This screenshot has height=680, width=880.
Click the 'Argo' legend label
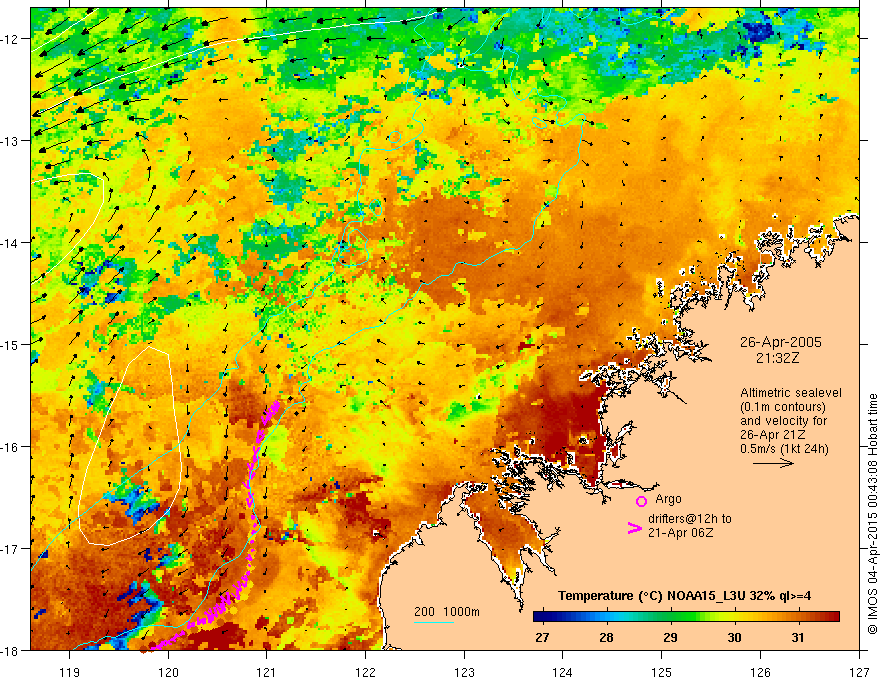[x=668, y=499]
